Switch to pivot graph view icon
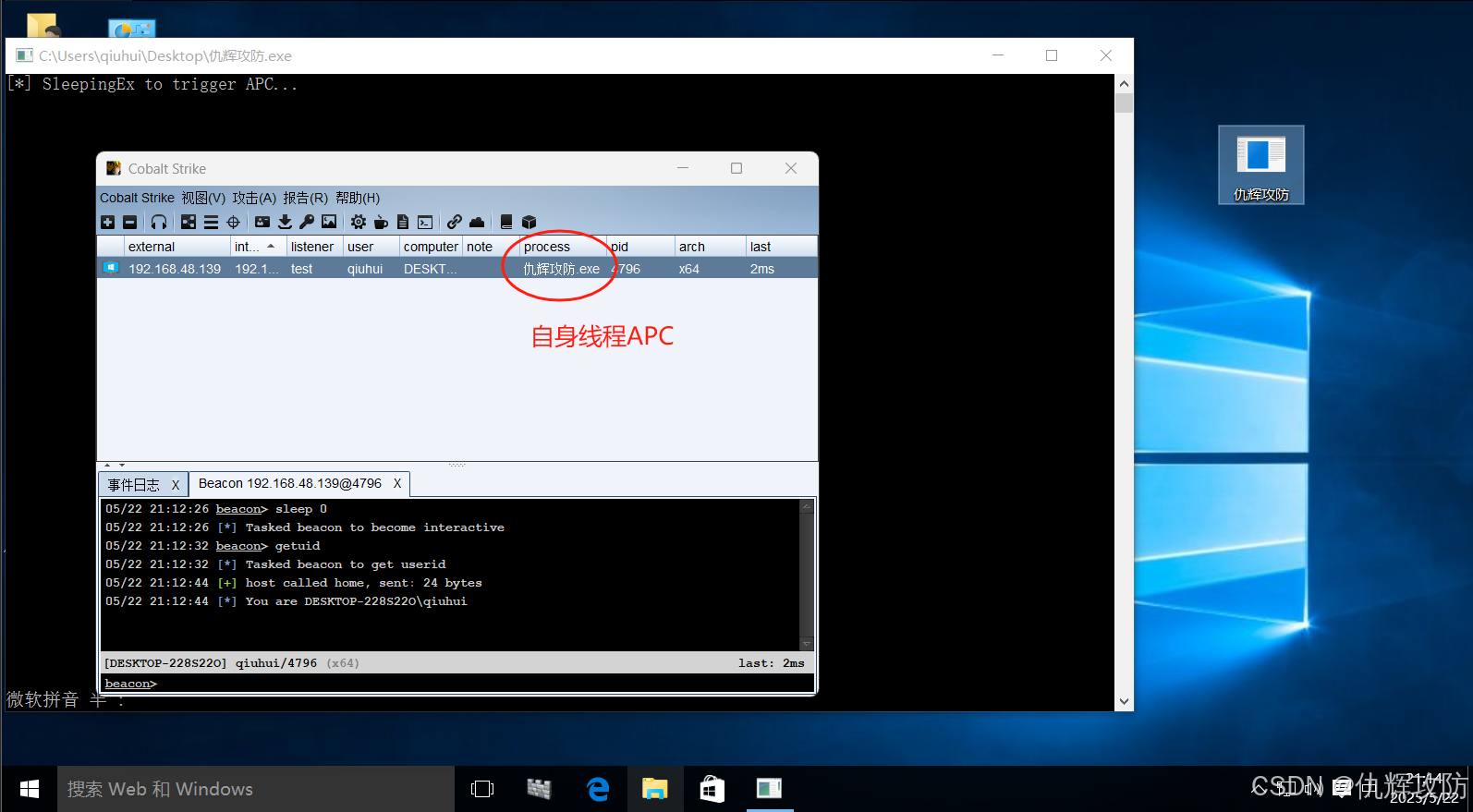The image size is (1473, 812). pos(189,222)
